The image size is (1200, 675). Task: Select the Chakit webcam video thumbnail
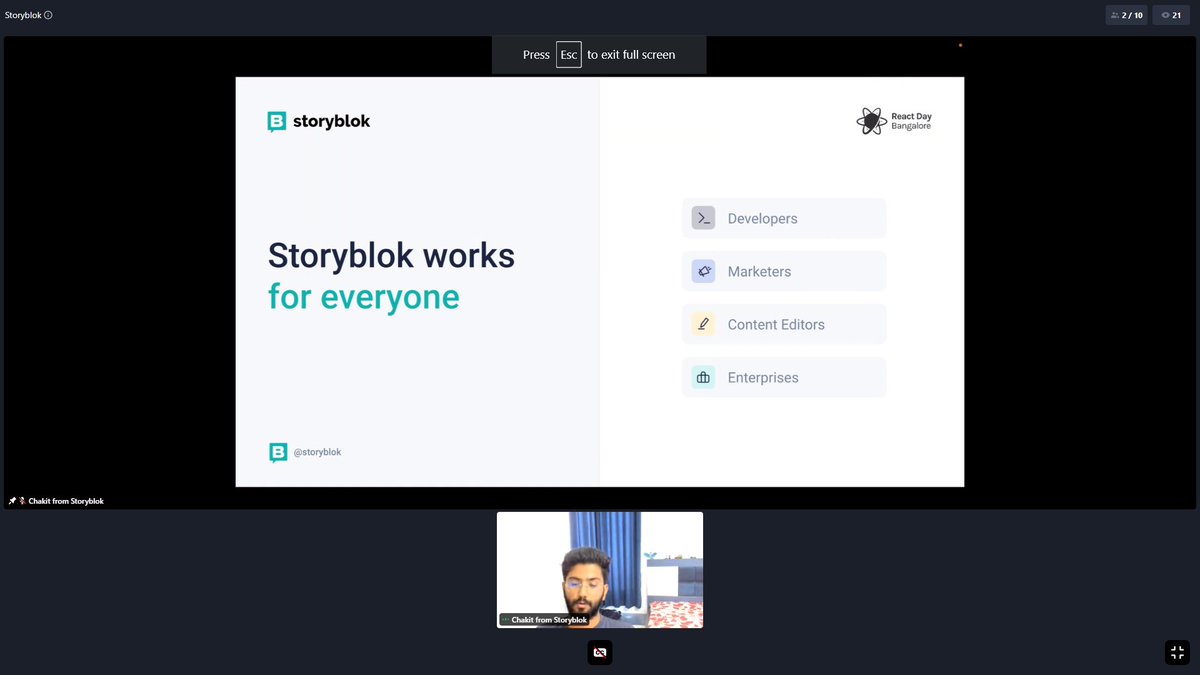[600, 570]
